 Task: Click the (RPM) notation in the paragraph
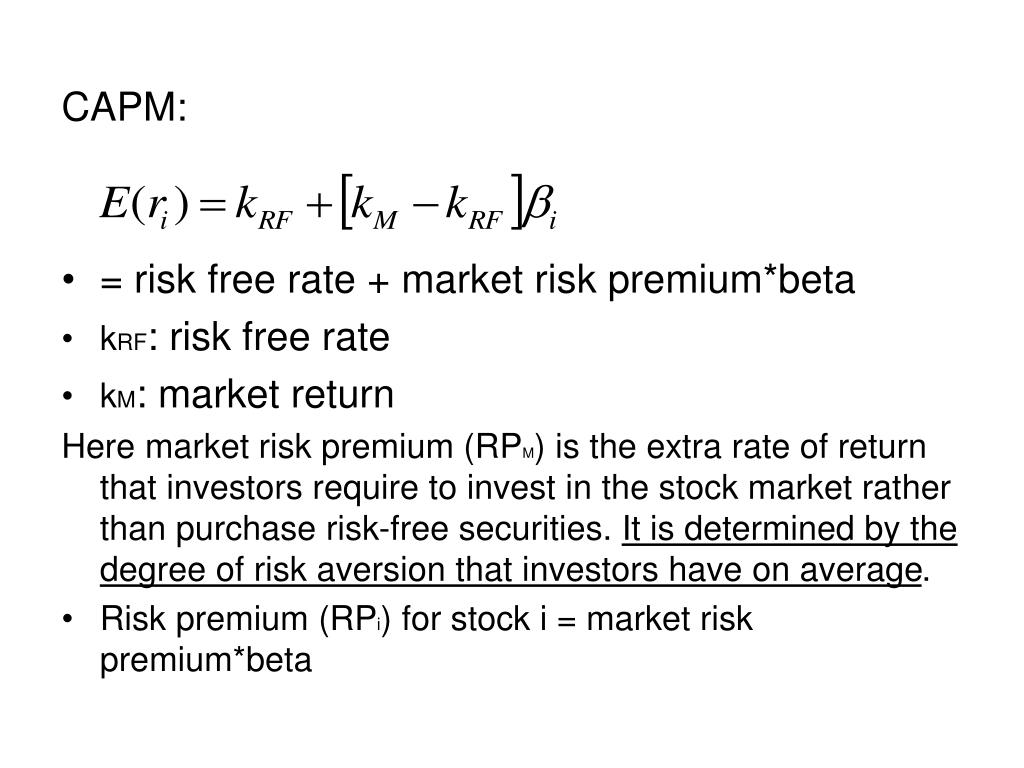point(504,448)
